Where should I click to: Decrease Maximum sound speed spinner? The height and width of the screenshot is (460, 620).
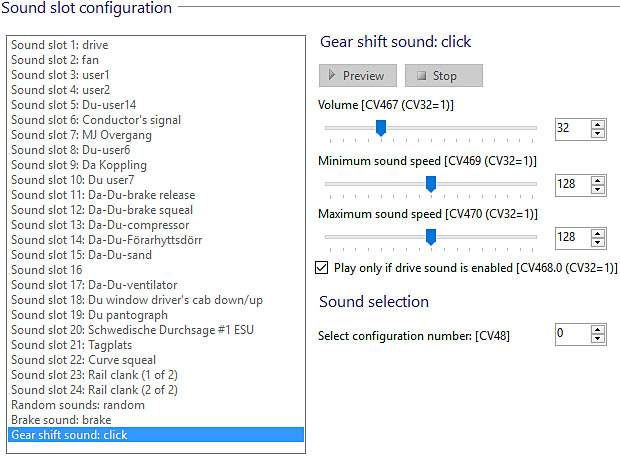pos(598,242)
